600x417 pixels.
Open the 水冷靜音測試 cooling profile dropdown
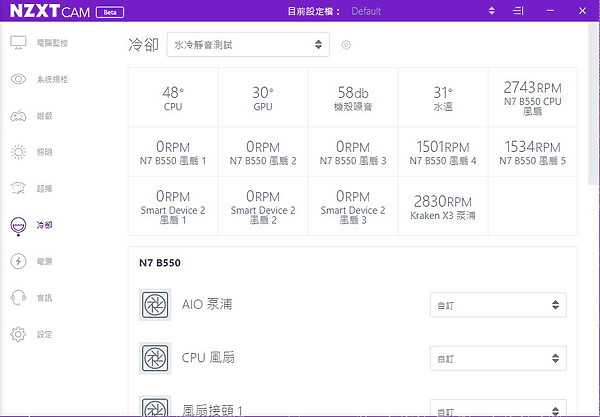(x=248, y=45)
